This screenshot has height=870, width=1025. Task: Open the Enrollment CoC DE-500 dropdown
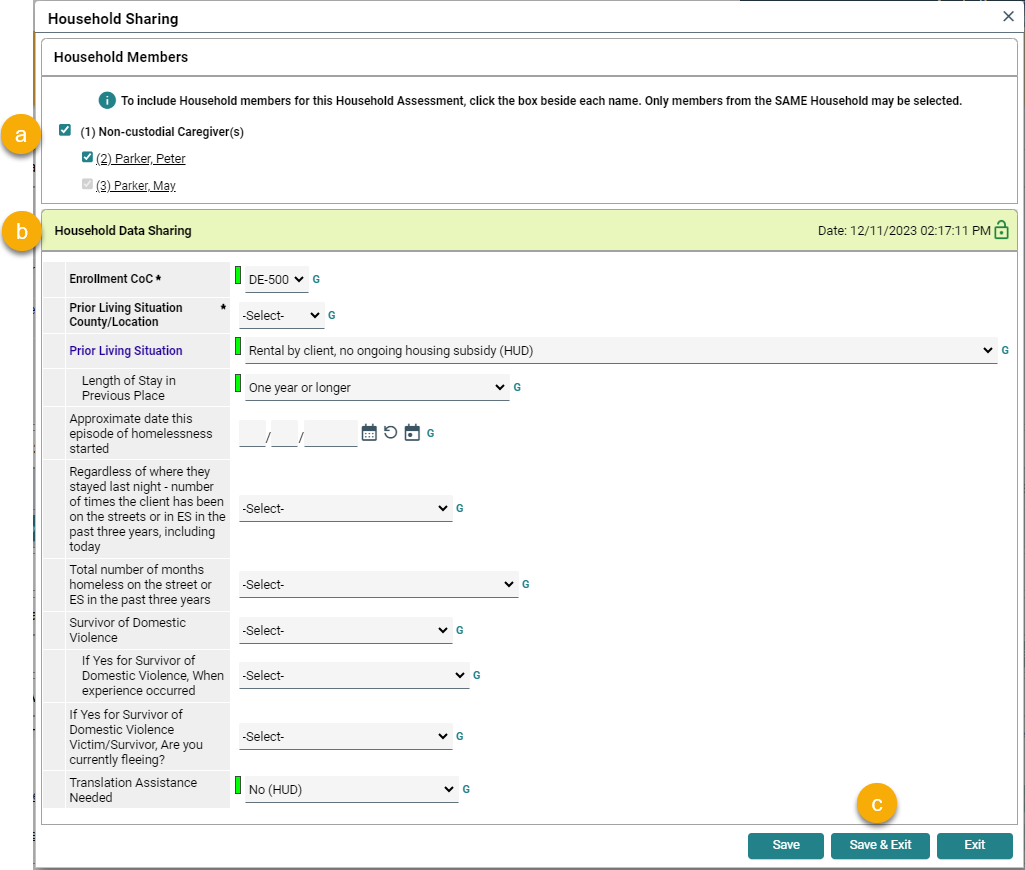coord(277,280)
